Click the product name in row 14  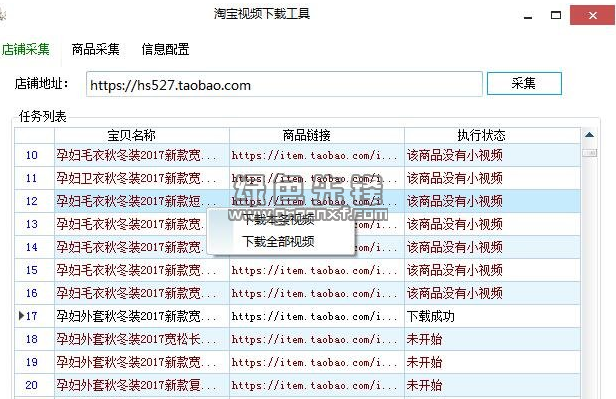tap(131, 247)
